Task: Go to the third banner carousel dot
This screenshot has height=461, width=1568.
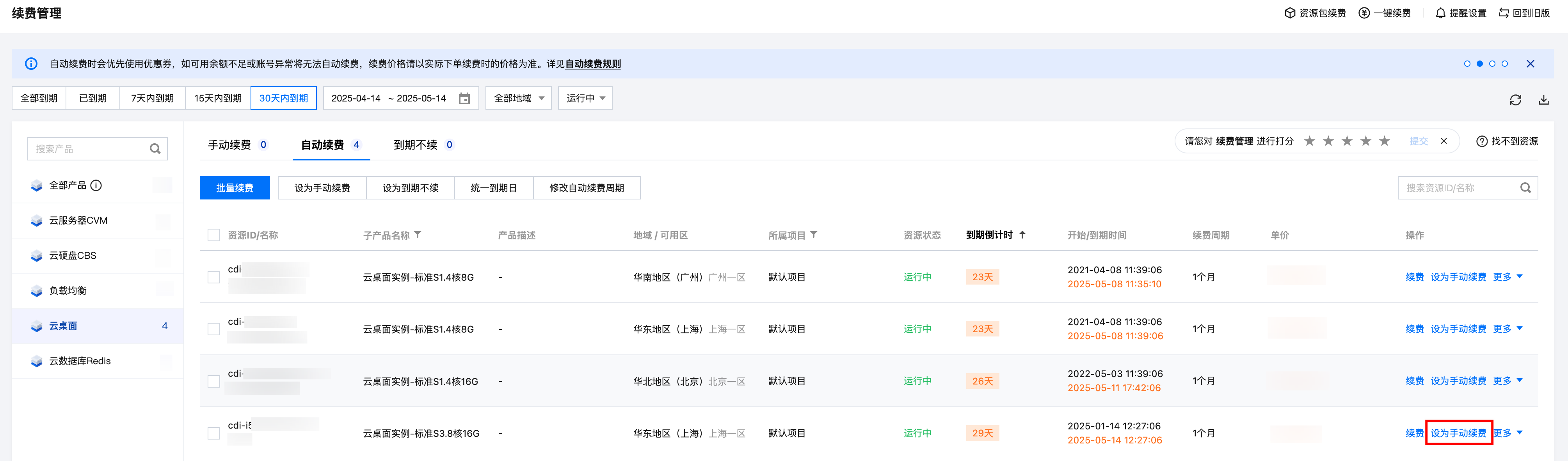Action: tap(1492, 63)
